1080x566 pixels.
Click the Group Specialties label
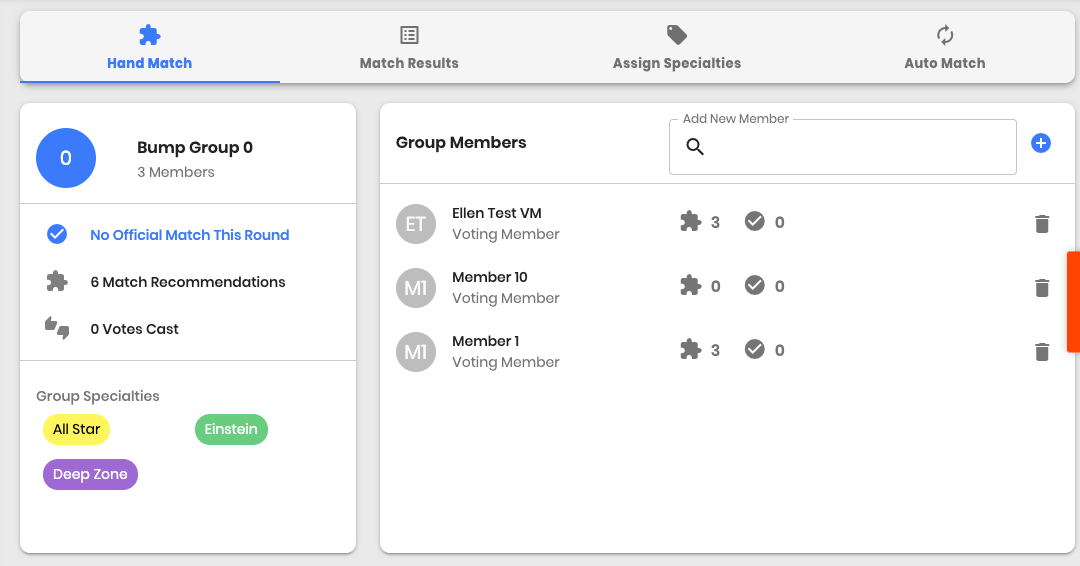[98, 396]
